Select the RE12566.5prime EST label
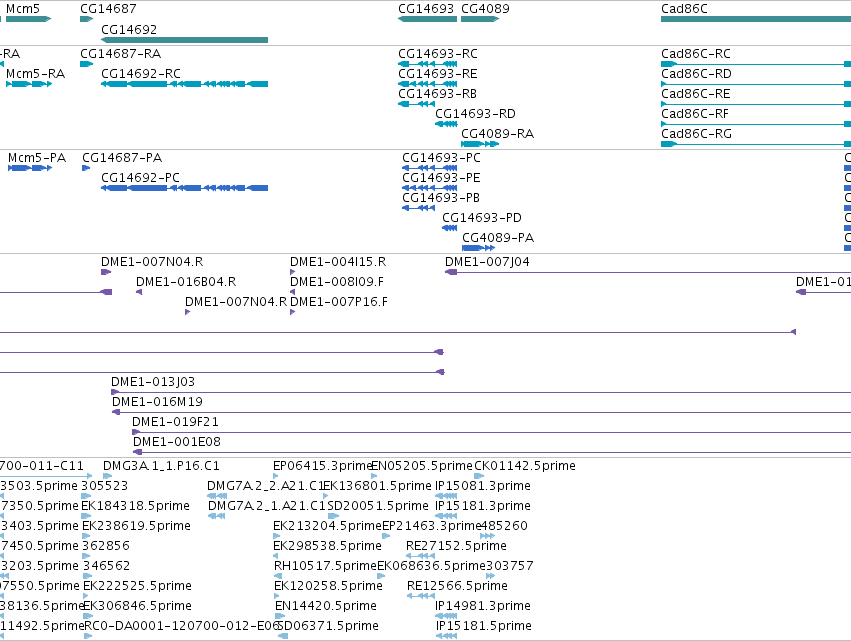Viewport: 851px width, 641px height. tap(458, 587)
